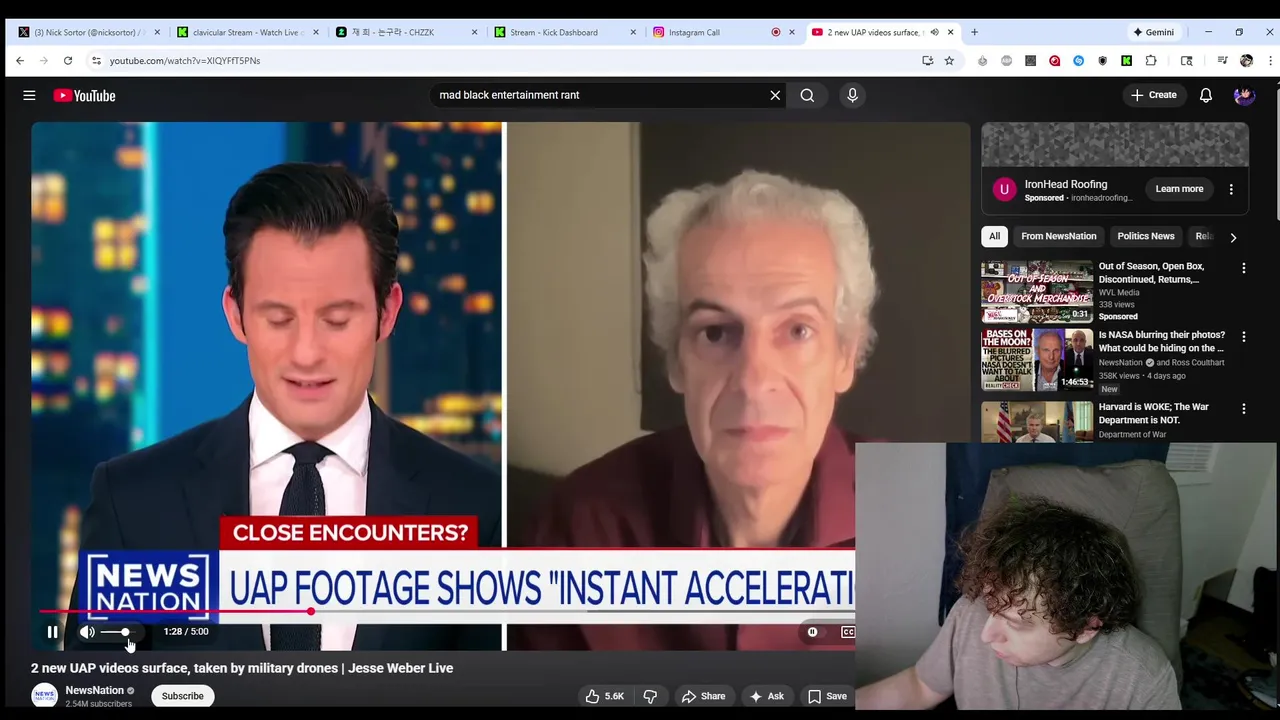This screenshot has height=720, width=1280.
Task: Open the Extensions puzzle piece menu
Action: 1151,61
